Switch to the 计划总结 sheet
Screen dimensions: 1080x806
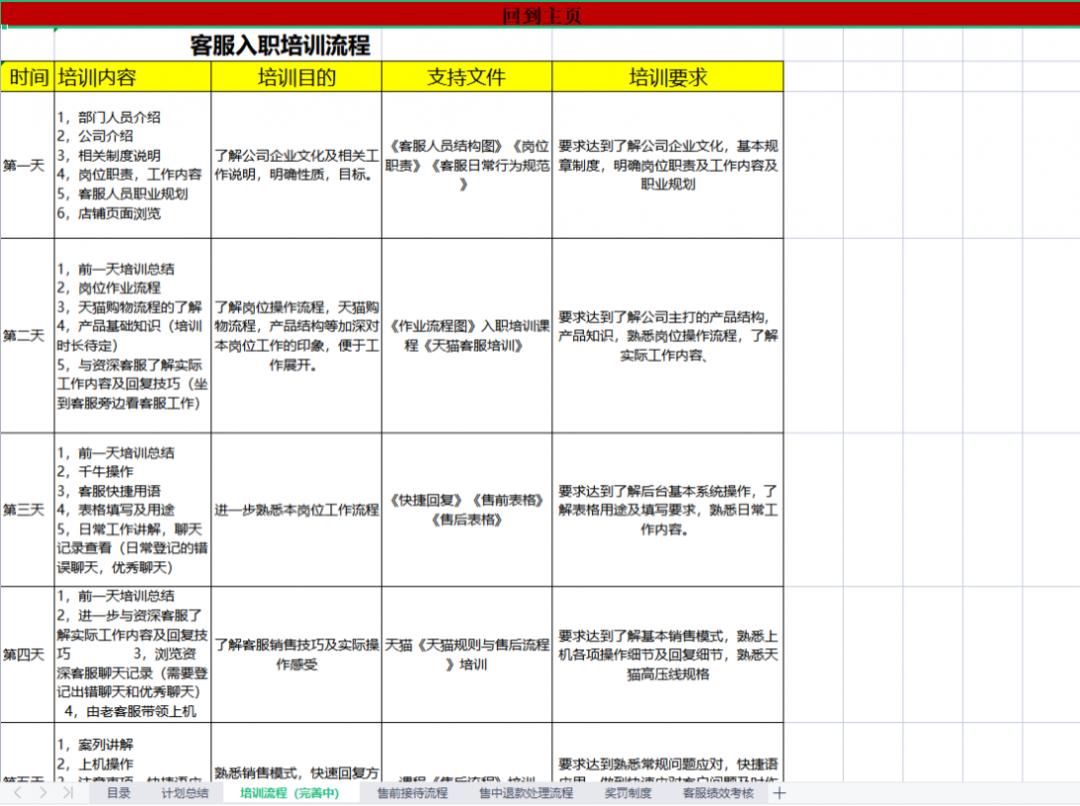pos(184,793)
